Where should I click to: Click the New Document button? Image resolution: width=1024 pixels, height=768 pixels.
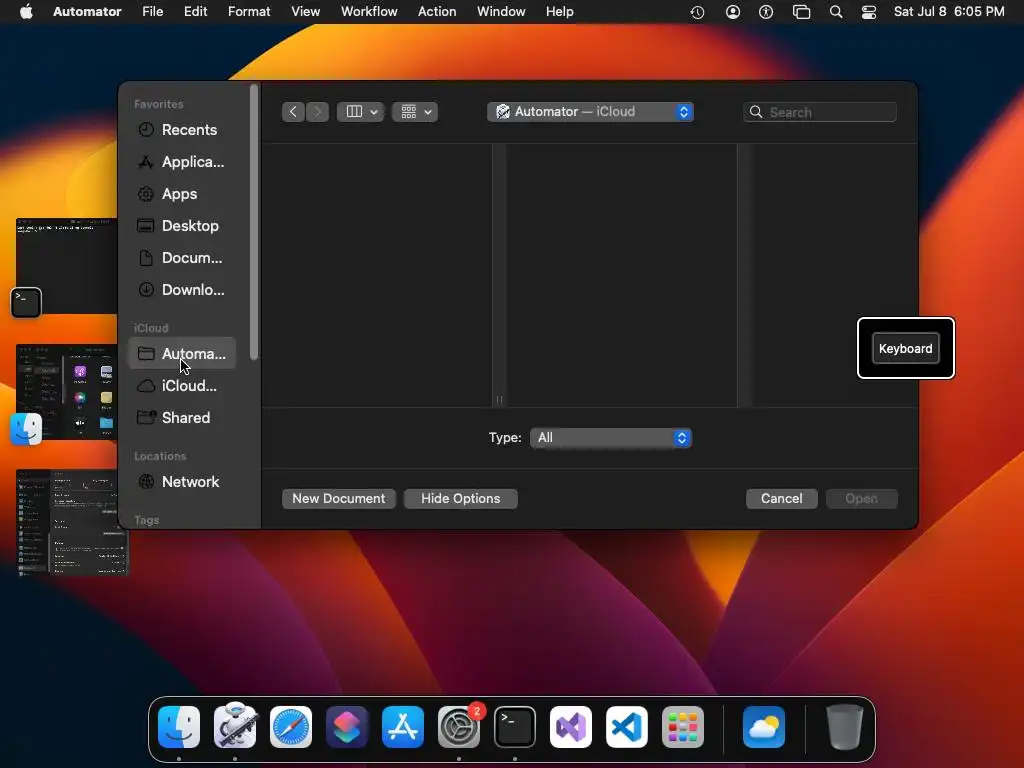click(338, 499)
